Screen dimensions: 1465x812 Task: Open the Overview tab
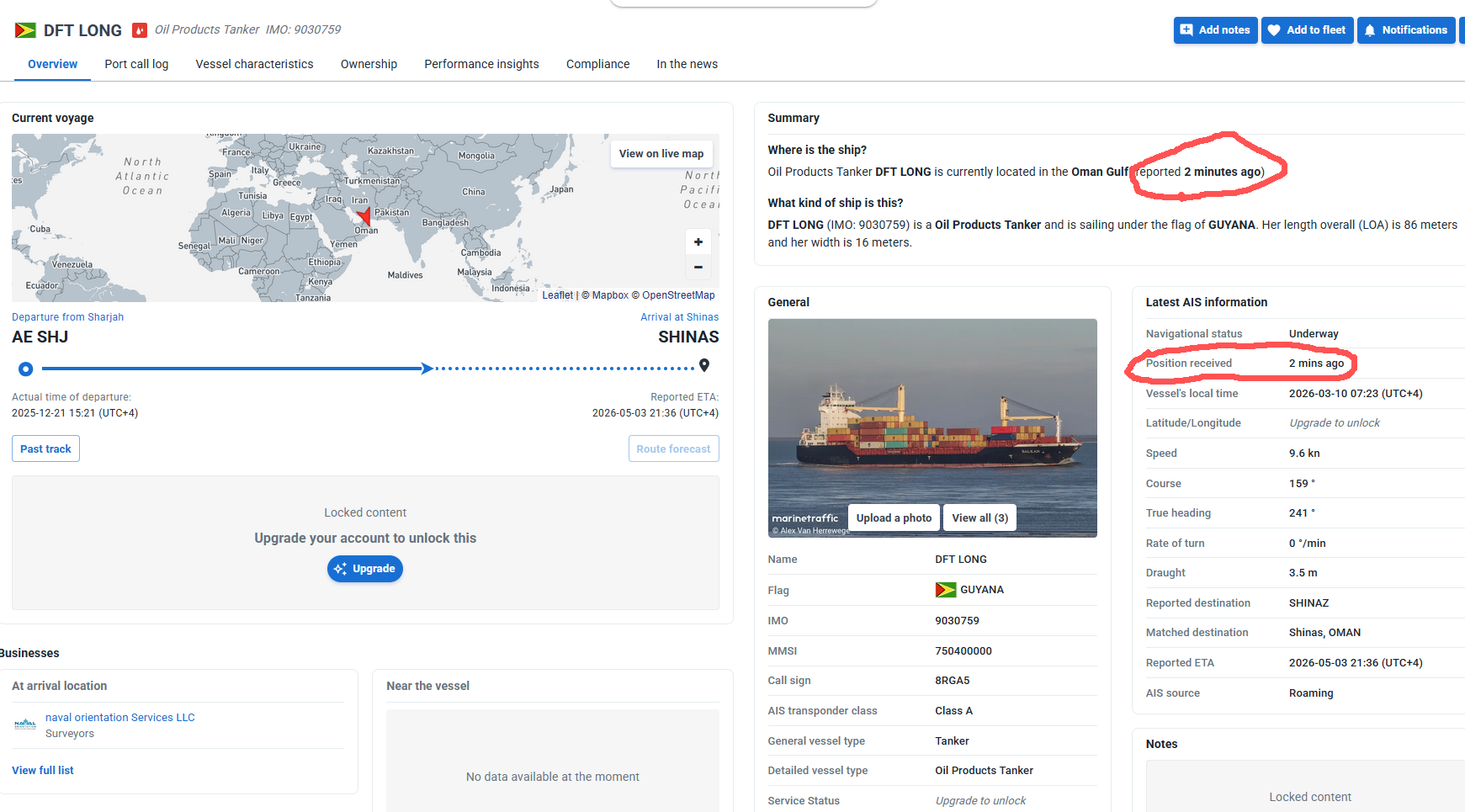(52, 64)
